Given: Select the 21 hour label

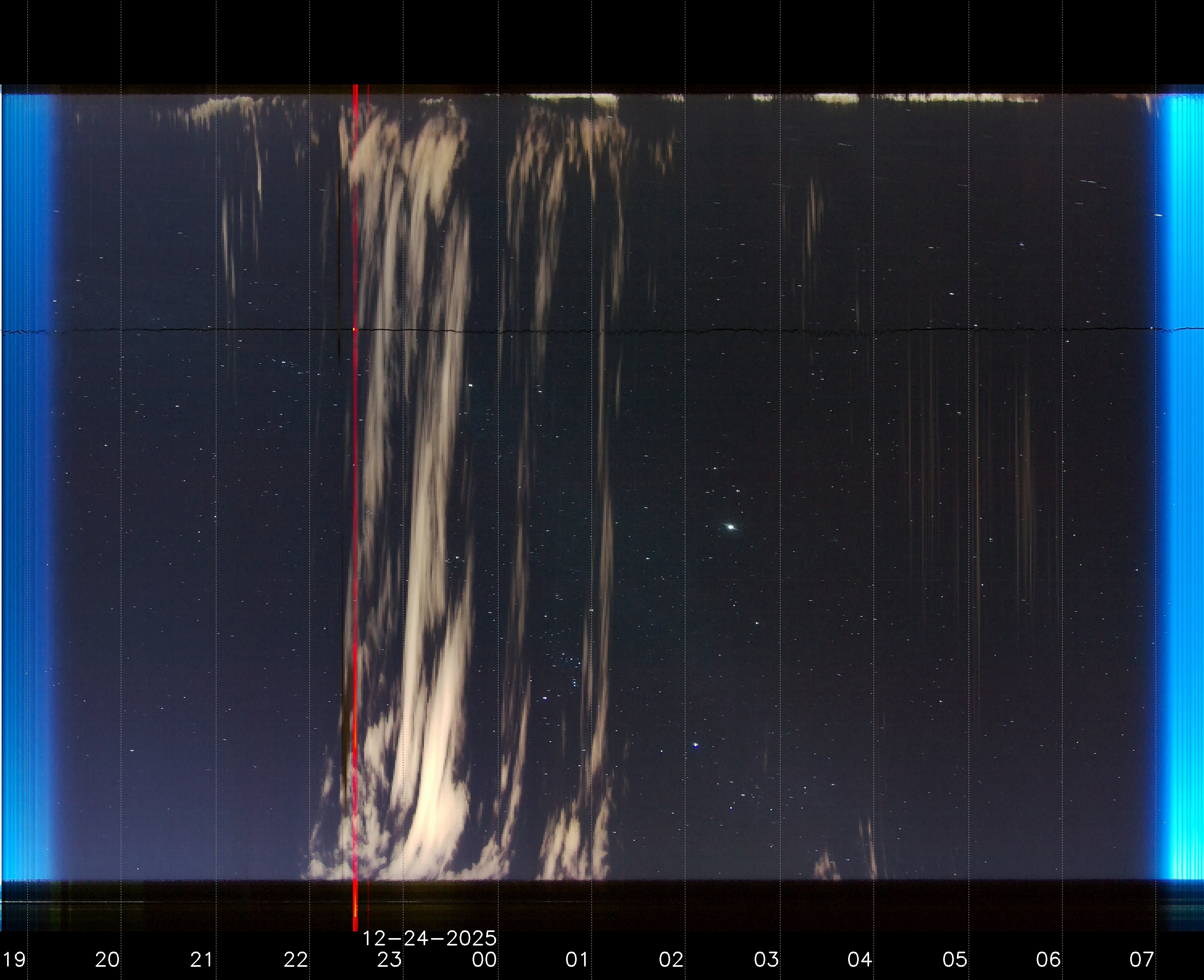Looking at the screenshot, I should 201,959.
